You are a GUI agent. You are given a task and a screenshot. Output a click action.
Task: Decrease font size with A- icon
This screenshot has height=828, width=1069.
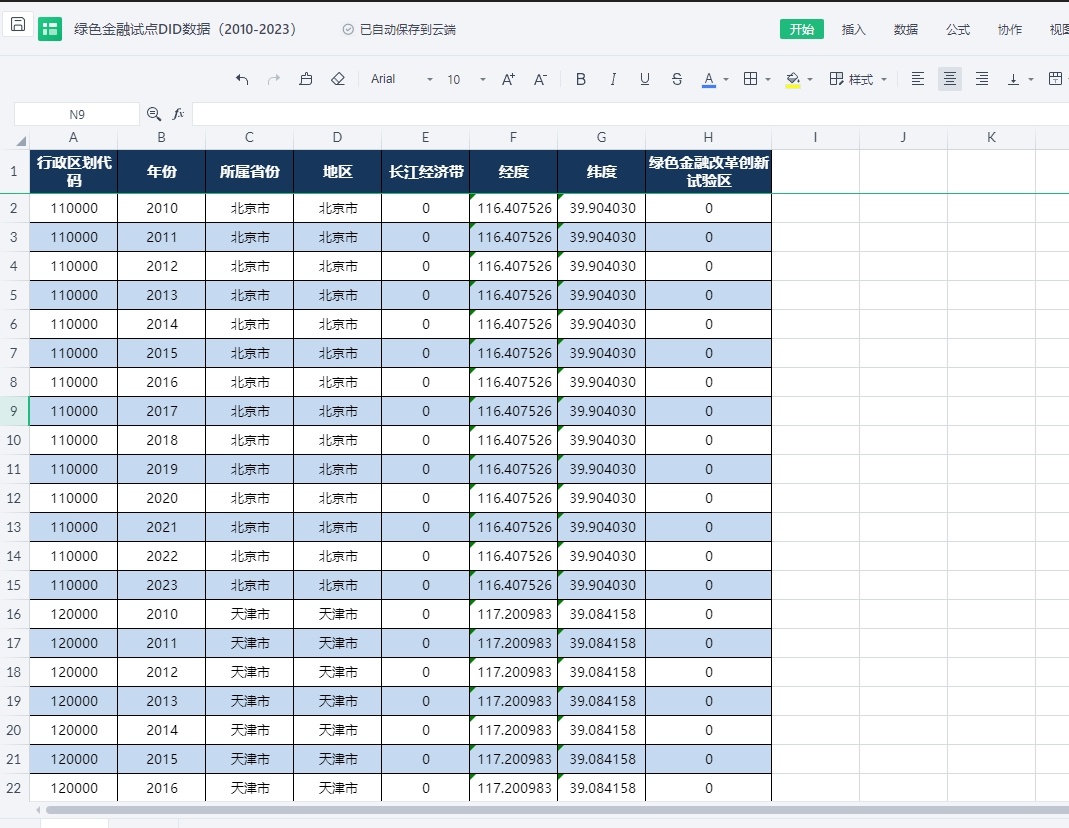point(540,79)
